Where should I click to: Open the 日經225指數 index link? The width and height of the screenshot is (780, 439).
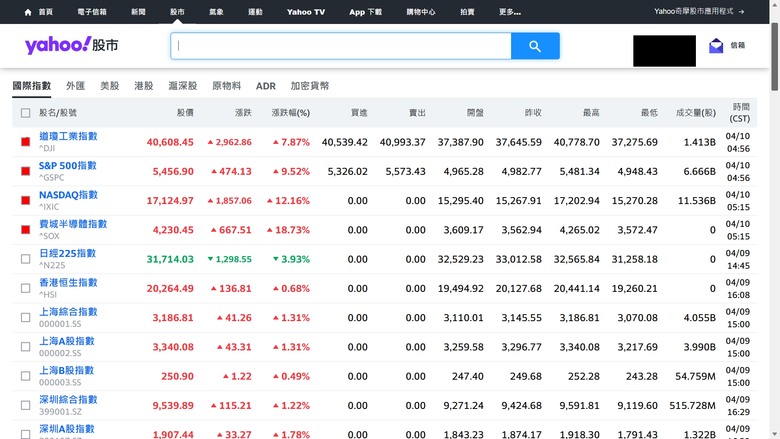coord(67,254)
